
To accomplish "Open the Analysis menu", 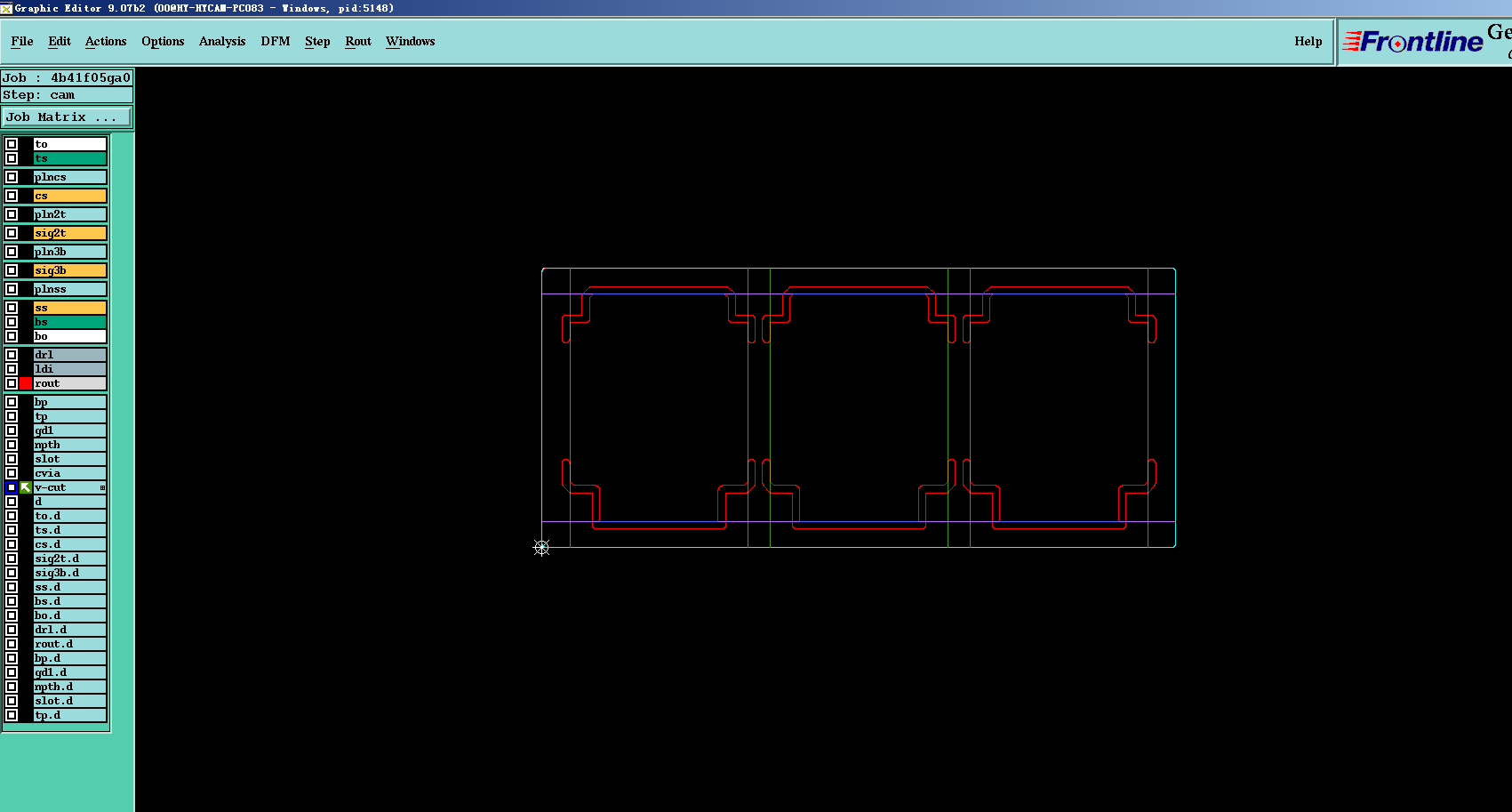I will [222, 41].
